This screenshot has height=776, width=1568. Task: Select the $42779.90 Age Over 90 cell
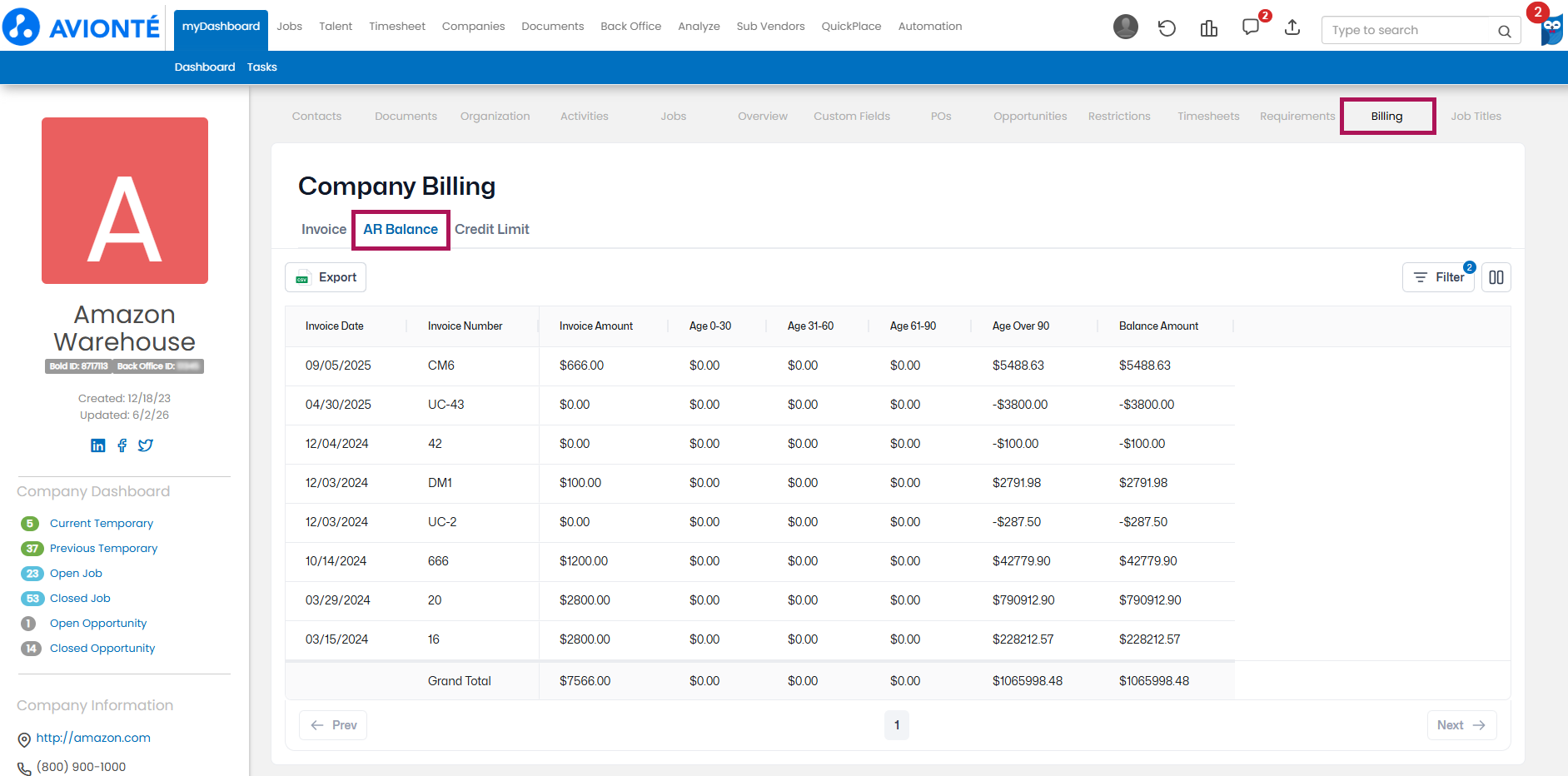1021,561
